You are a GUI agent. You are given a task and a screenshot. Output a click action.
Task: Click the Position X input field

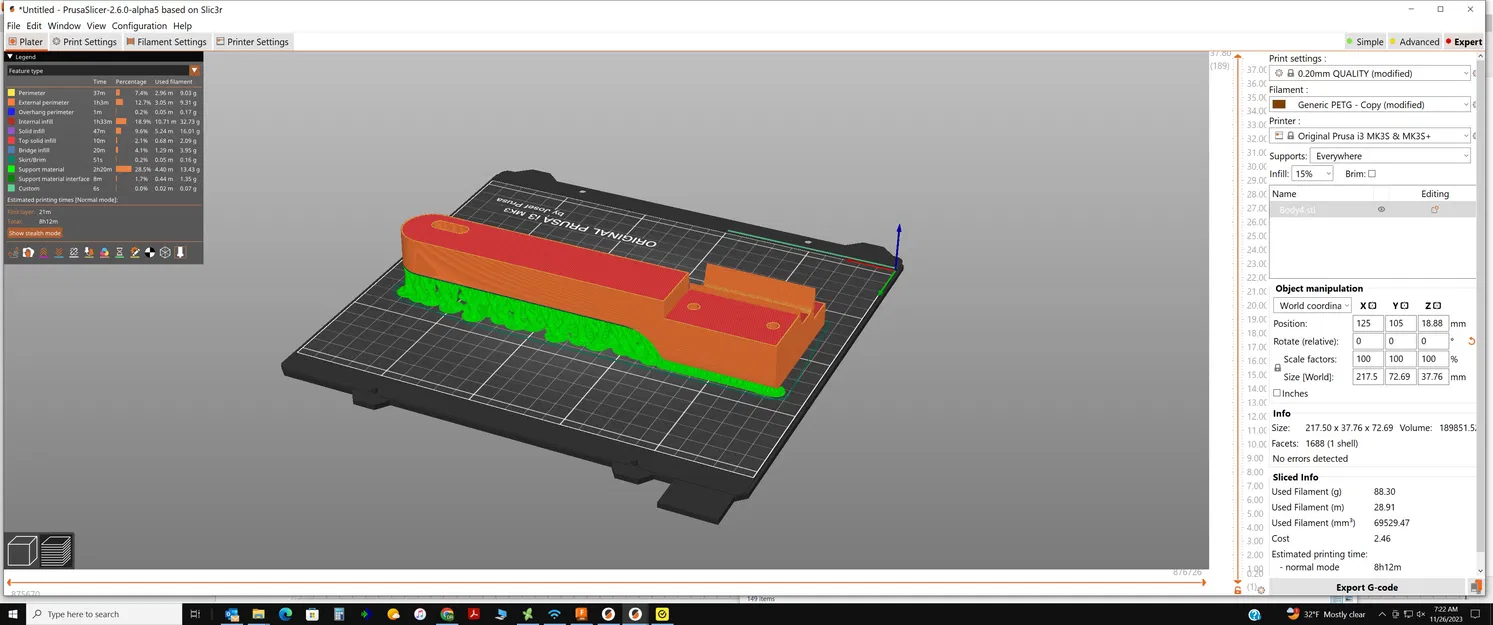click(x=1367, y=324)
